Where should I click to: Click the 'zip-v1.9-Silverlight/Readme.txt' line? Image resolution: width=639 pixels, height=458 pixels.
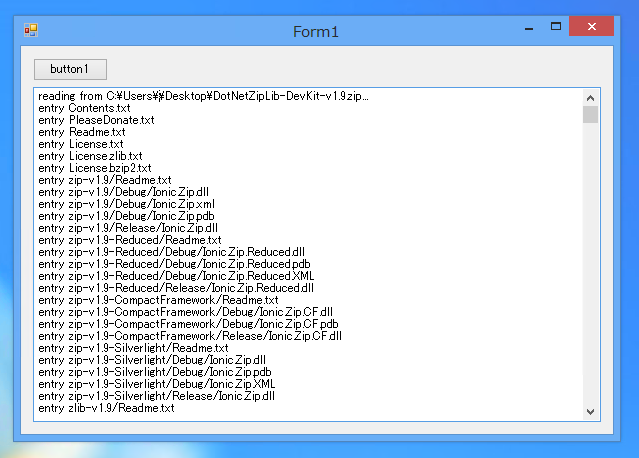tap(133, 348)
